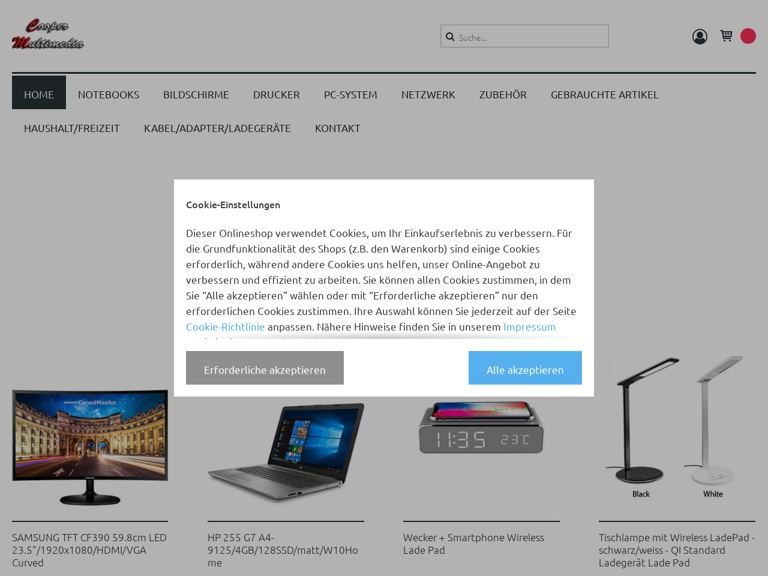768x576 pixels.
Task: Go to the HOME menu item
Action: [39, 93]
